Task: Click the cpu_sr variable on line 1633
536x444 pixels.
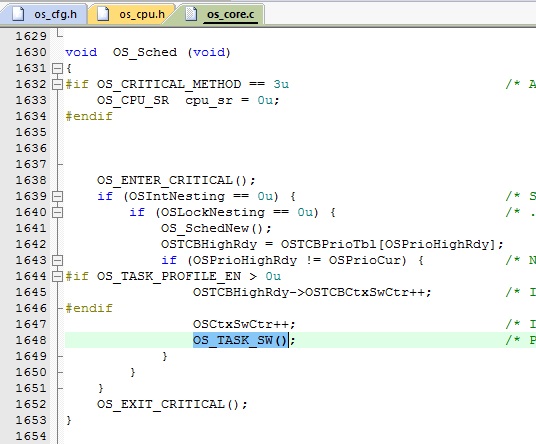Action: [x=209, y=100]
